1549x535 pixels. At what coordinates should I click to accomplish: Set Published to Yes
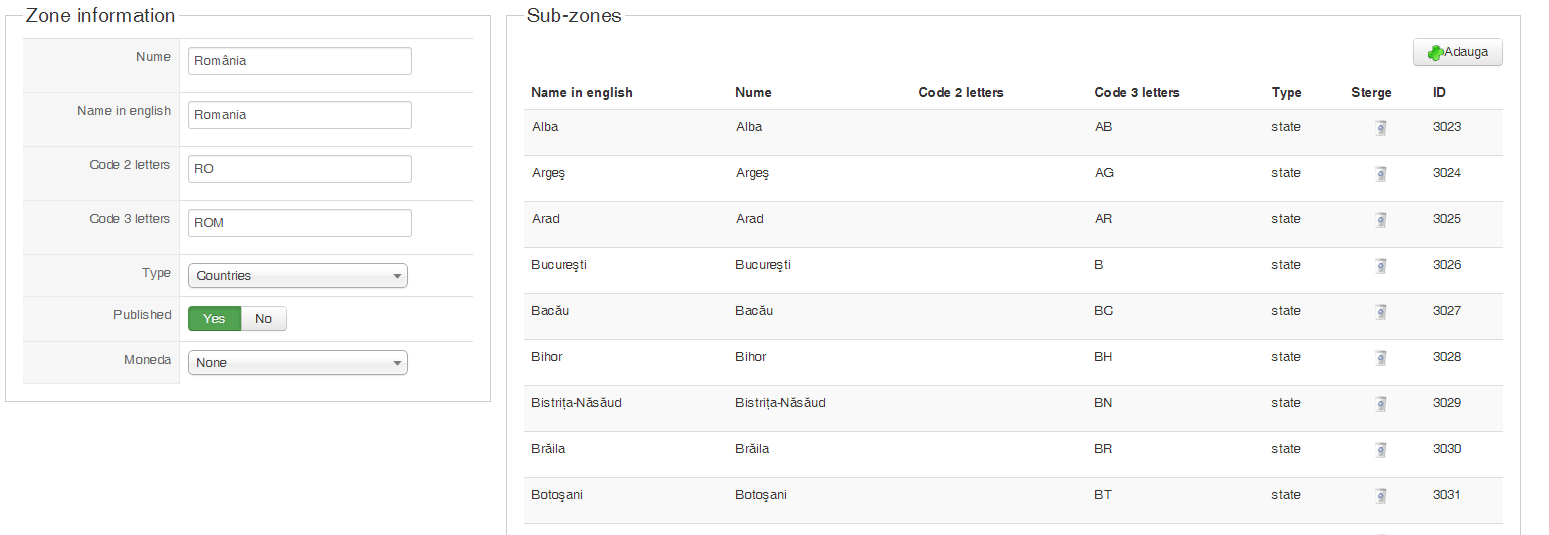(x=214, y=319)
